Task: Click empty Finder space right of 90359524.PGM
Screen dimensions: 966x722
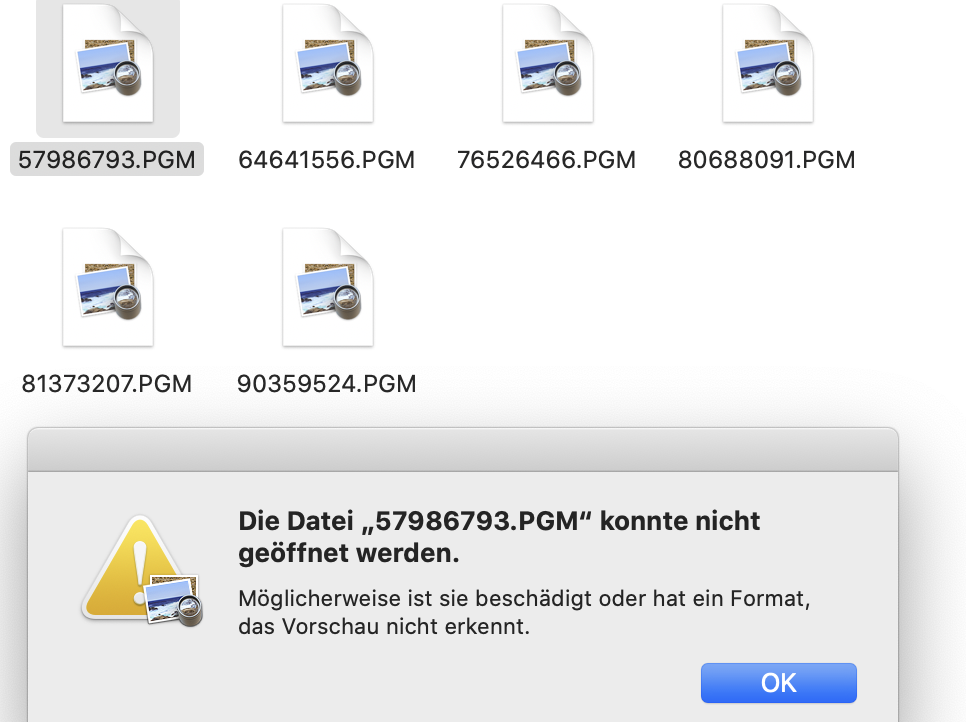Action: tap(650, 300)
